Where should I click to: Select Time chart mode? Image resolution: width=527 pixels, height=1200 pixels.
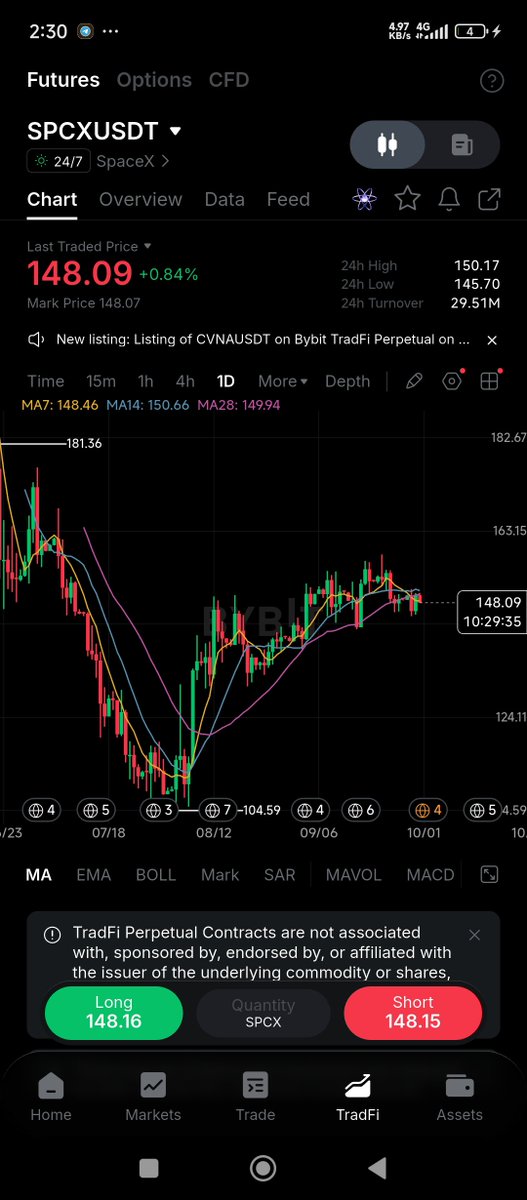tap(46, 381)
